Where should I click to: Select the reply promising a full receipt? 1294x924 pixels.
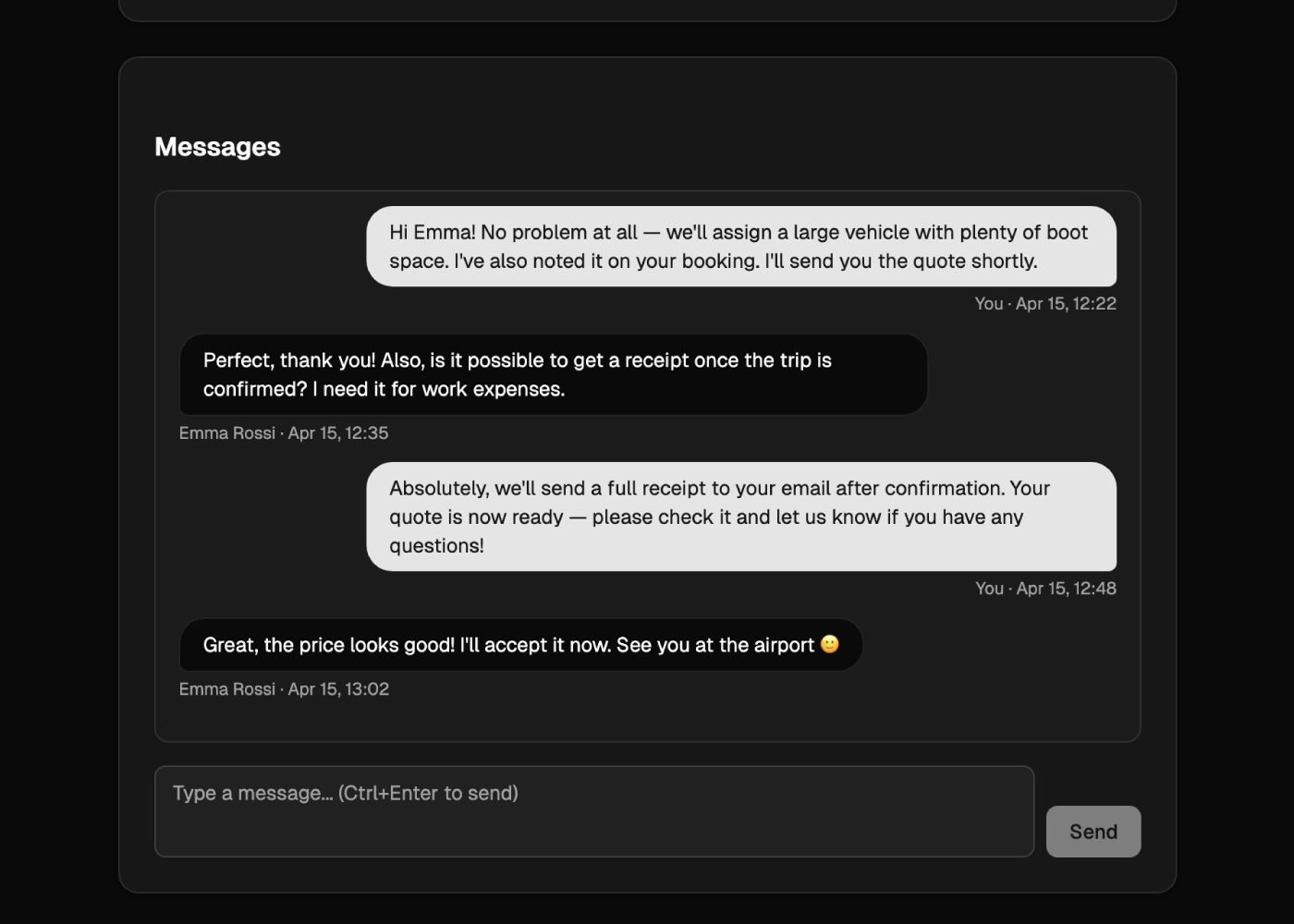[742, 517]
